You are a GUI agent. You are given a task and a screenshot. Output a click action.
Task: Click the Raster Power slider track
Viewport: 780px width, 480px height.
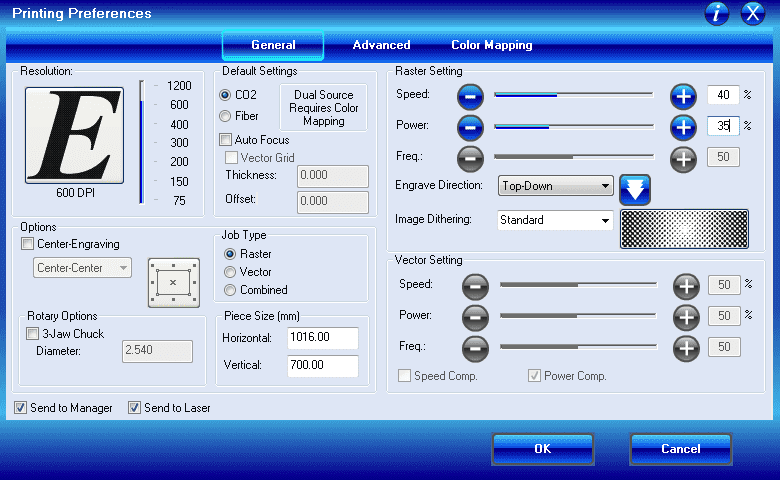tap(574, 127)
